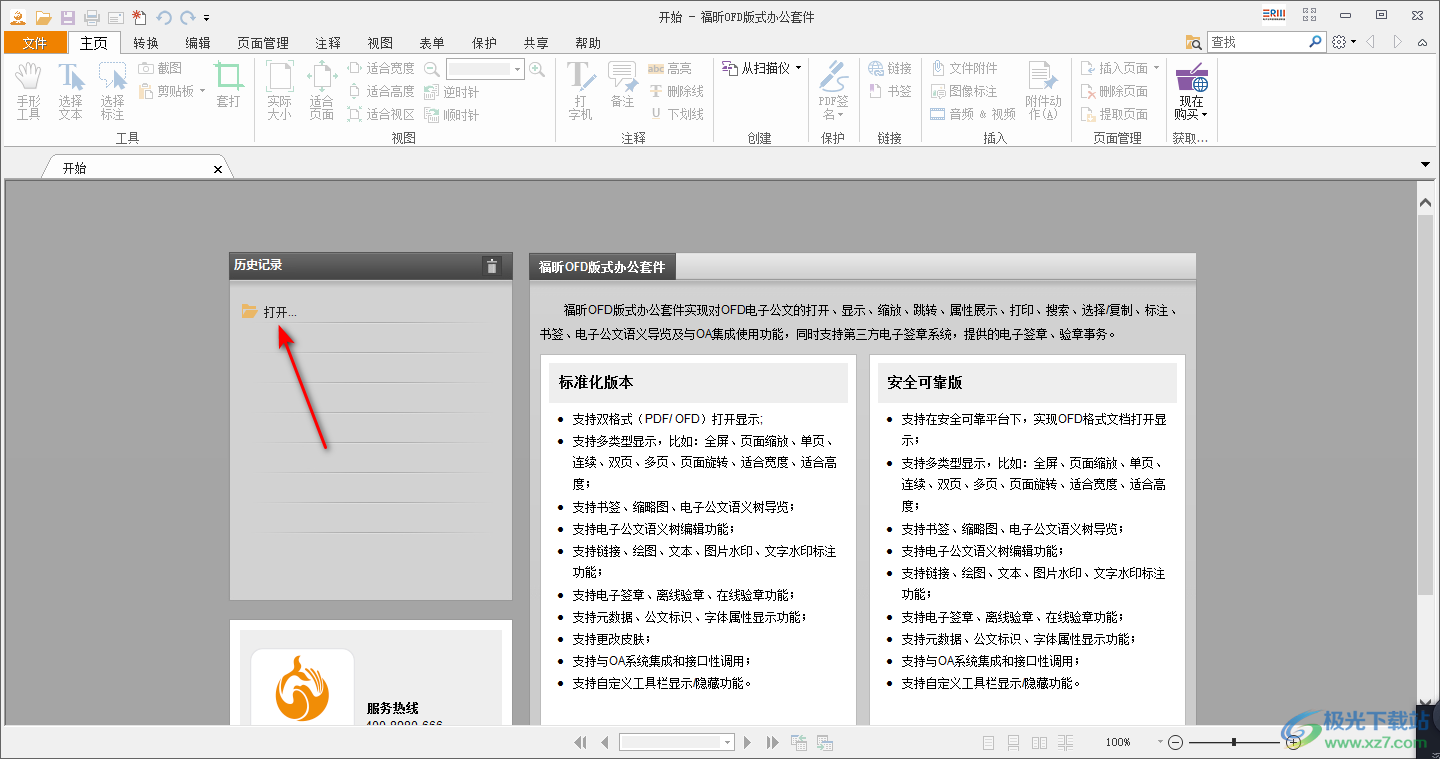Viewport: 1440px width, 759px height.
Task: Click Attachment Action (附件动作) button
Action: [1043, 91]
